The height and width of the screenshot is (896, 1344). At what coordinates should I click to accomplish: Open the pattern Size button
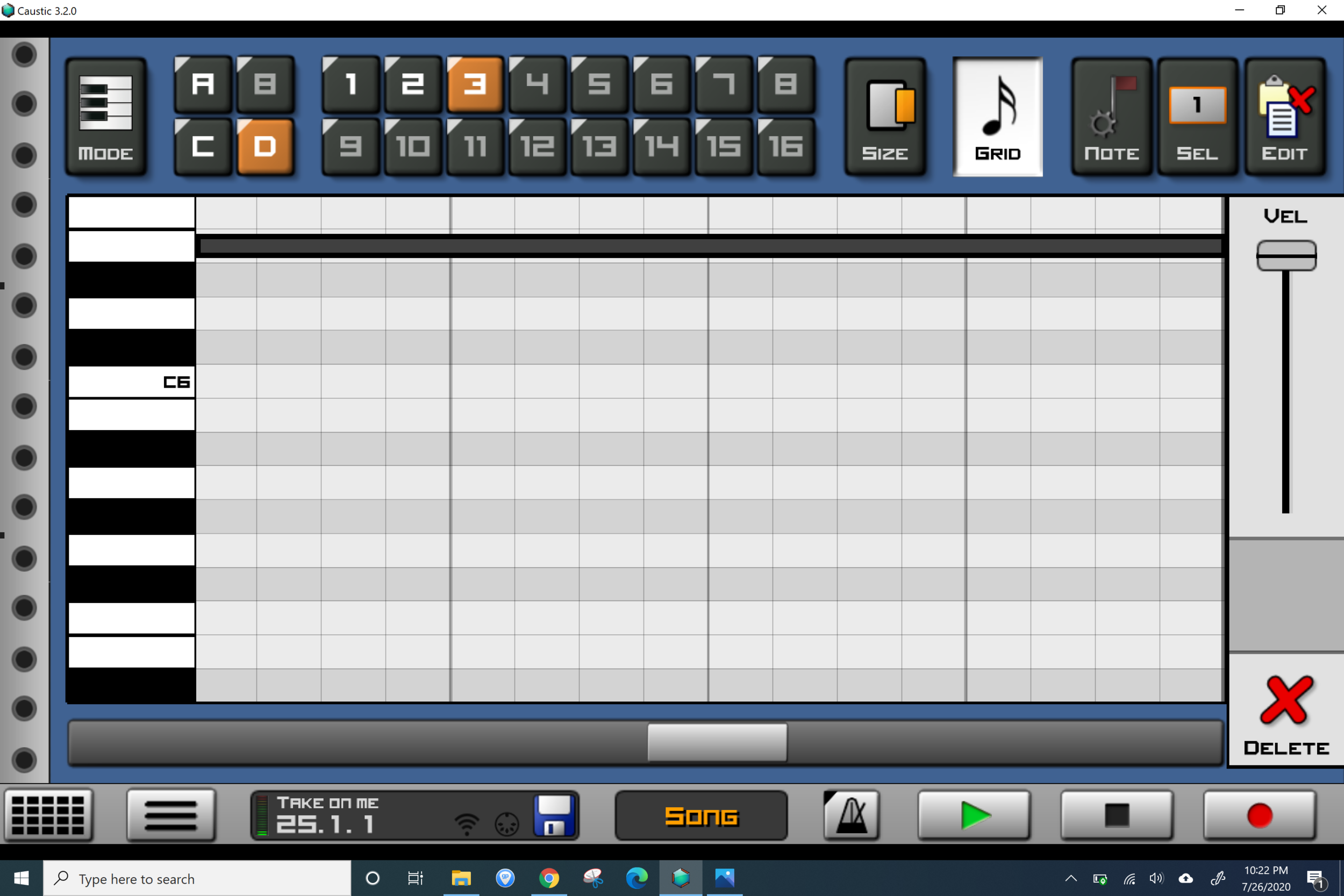pos(884,117)
